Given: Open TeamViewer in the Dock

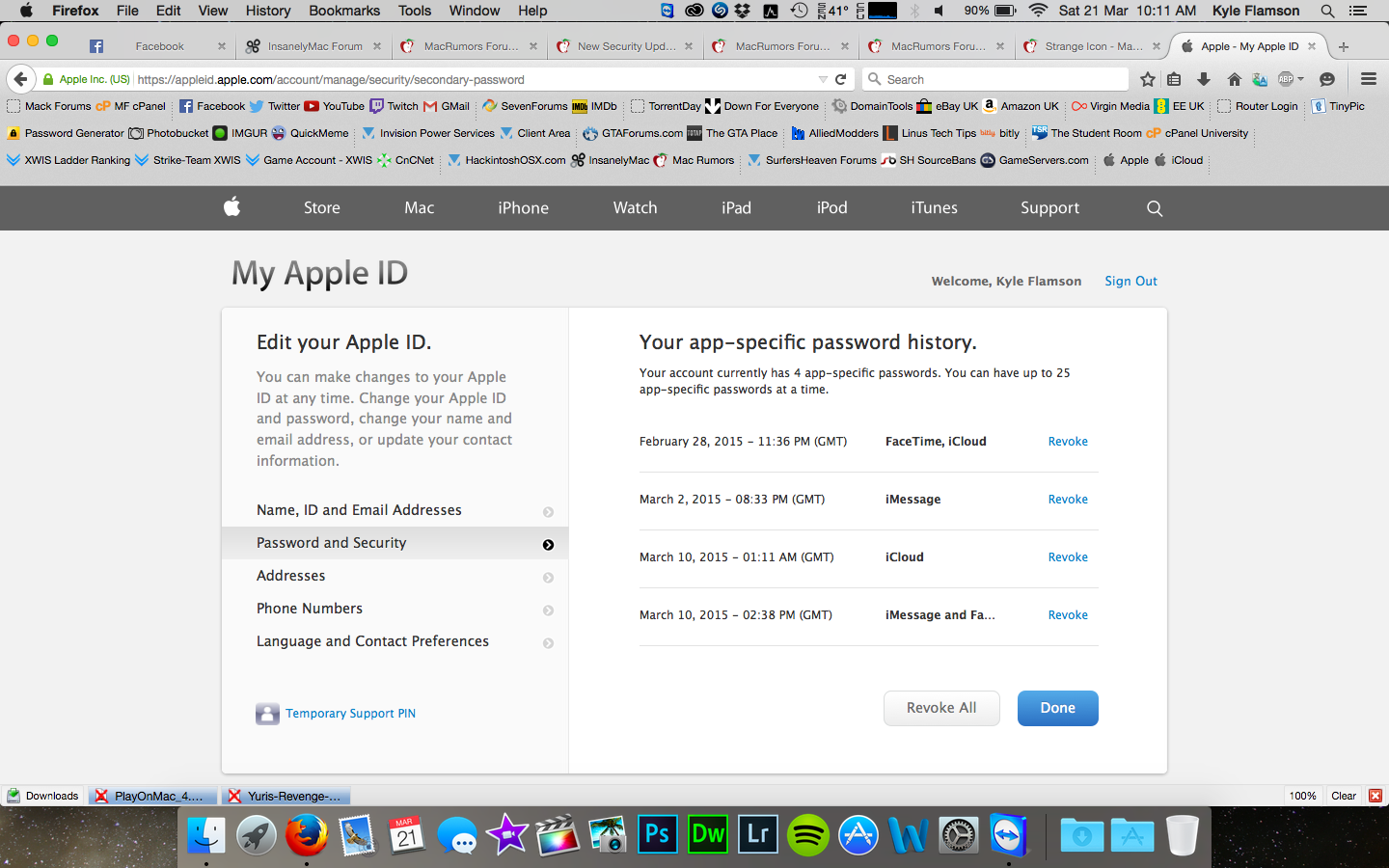Looking at the screenshot, I should [1009, 835].
